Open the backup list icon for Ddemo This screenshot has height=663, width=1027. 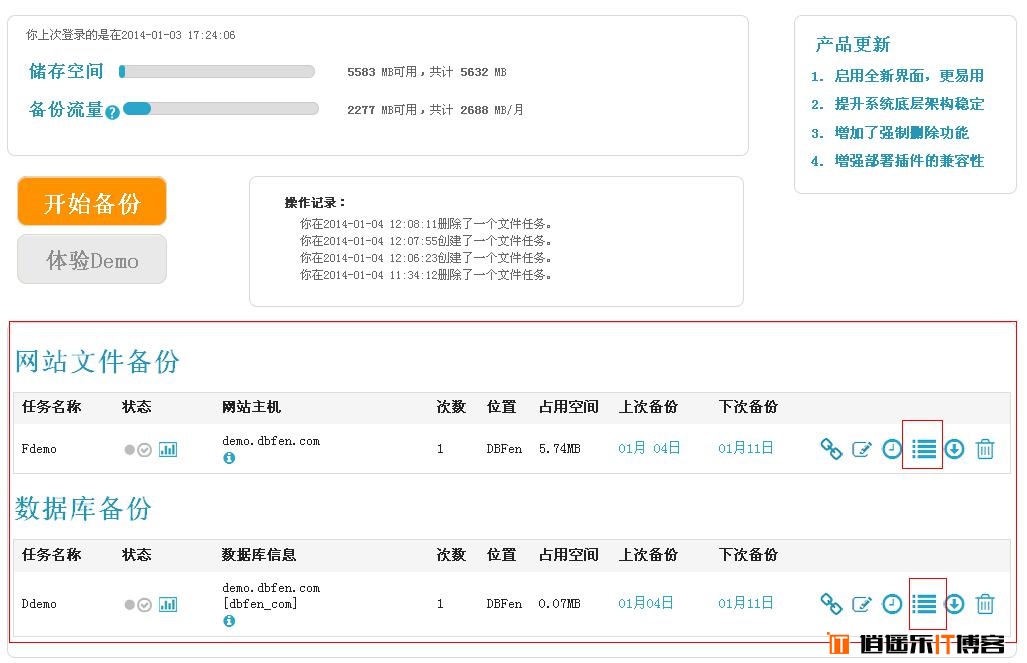coord(924,603)
